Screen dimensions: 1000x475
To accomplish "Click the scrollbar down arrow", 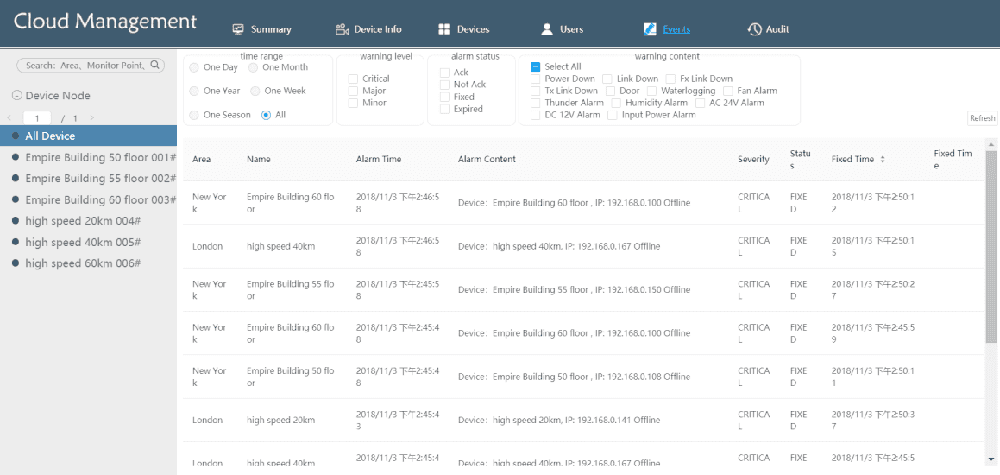I will tap(991, 459).
